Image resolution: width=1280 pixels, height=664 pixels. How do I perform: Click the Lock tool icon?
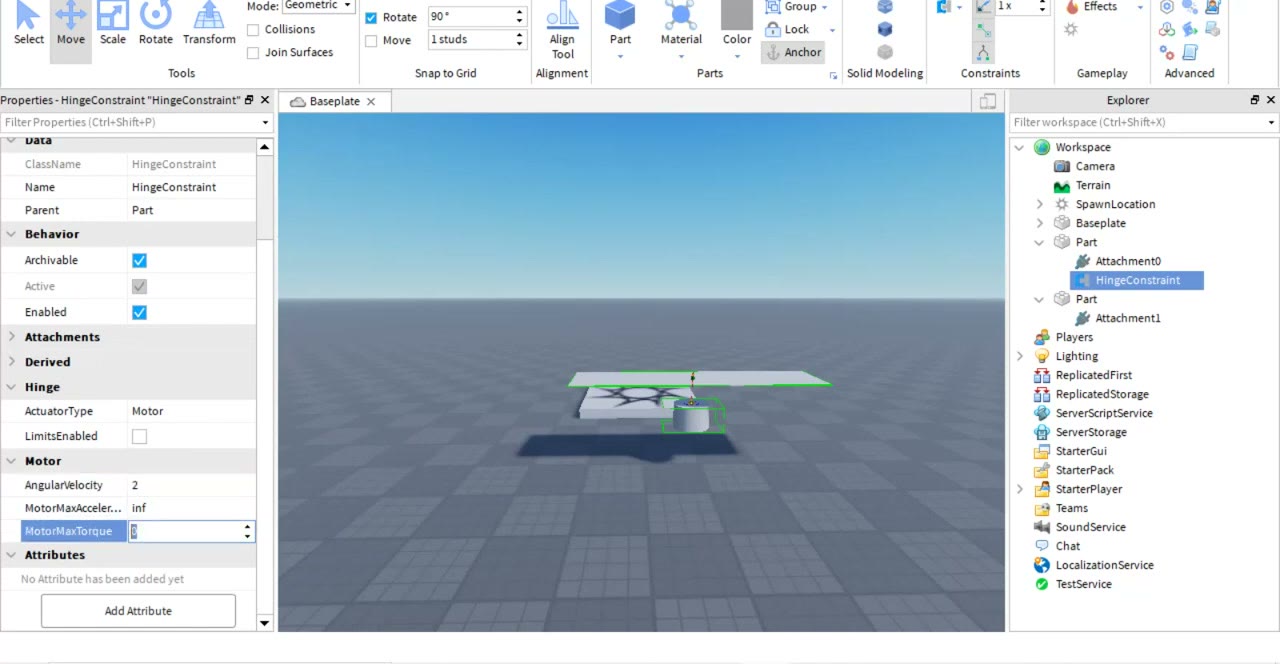[773, 29]
